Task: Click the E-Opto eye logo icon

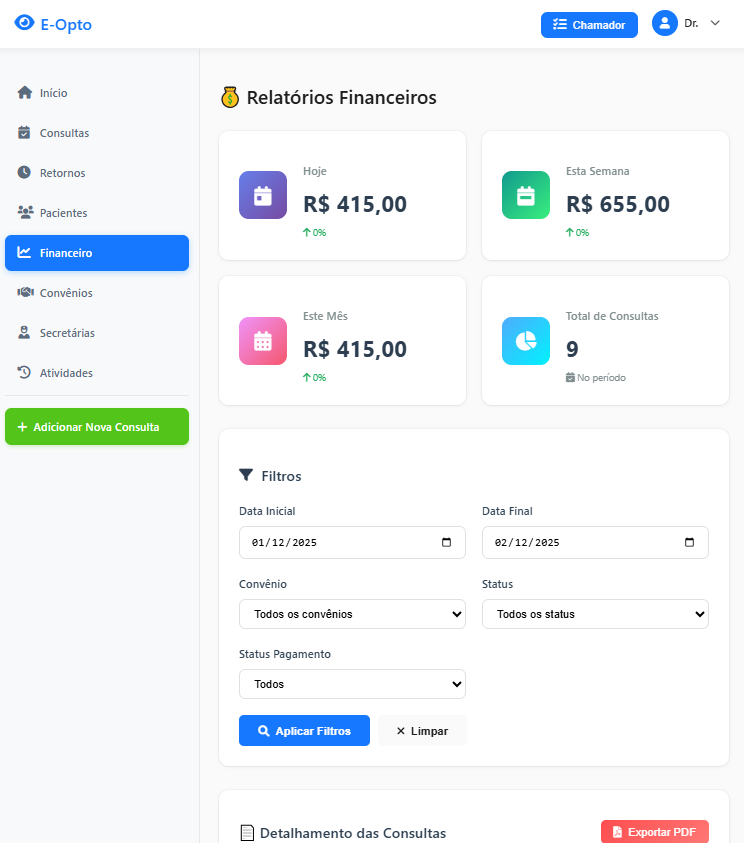Action: 24,23
